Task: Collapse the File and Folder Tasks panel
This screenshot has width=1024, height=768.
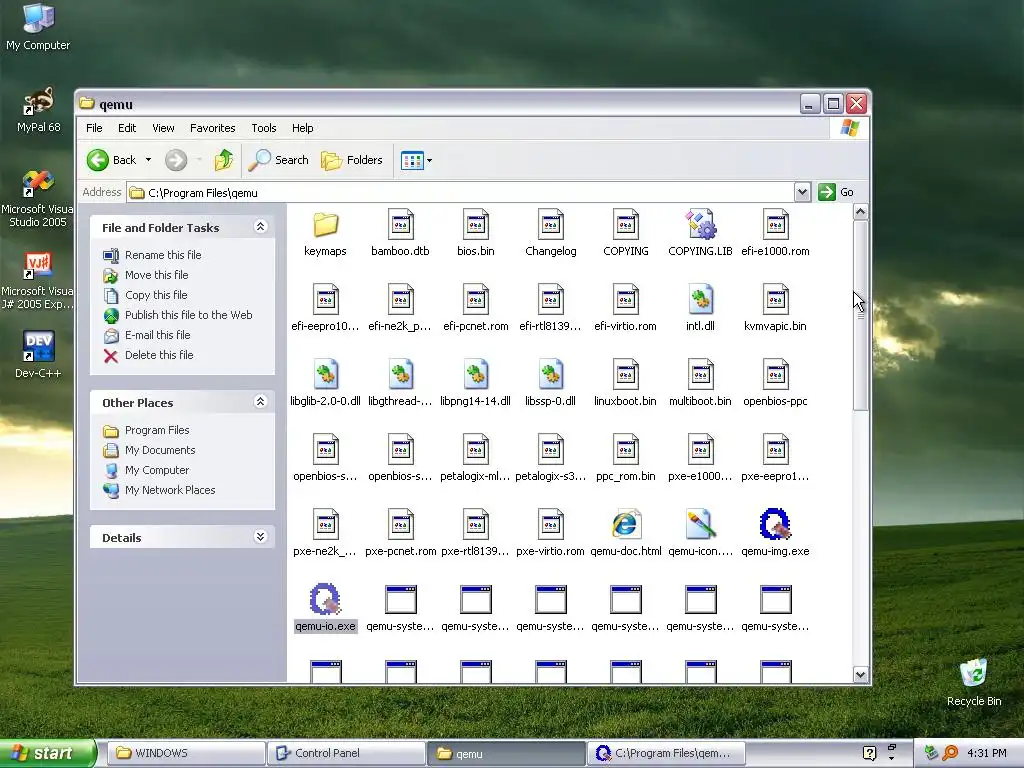Action: pyautogui.click(x=260, y=227)
